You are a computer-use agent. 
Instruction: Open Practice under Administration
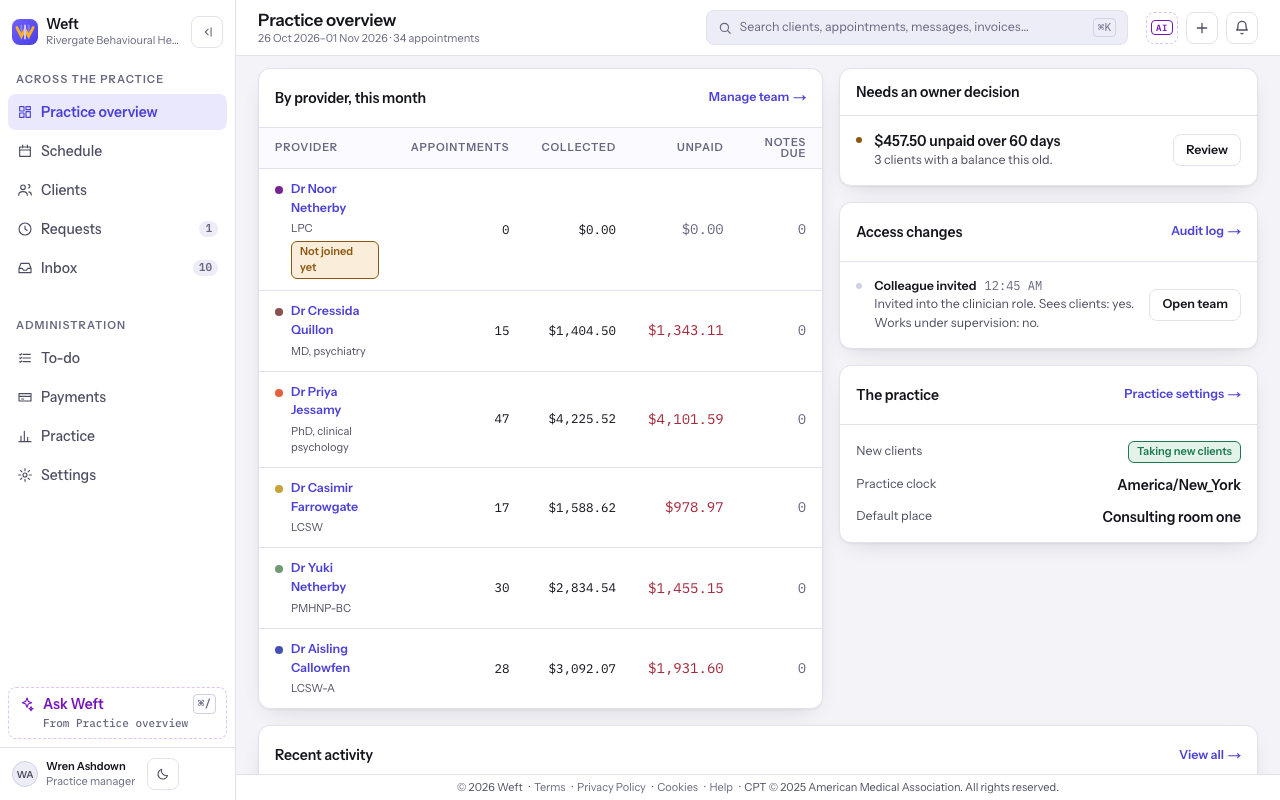117,436
